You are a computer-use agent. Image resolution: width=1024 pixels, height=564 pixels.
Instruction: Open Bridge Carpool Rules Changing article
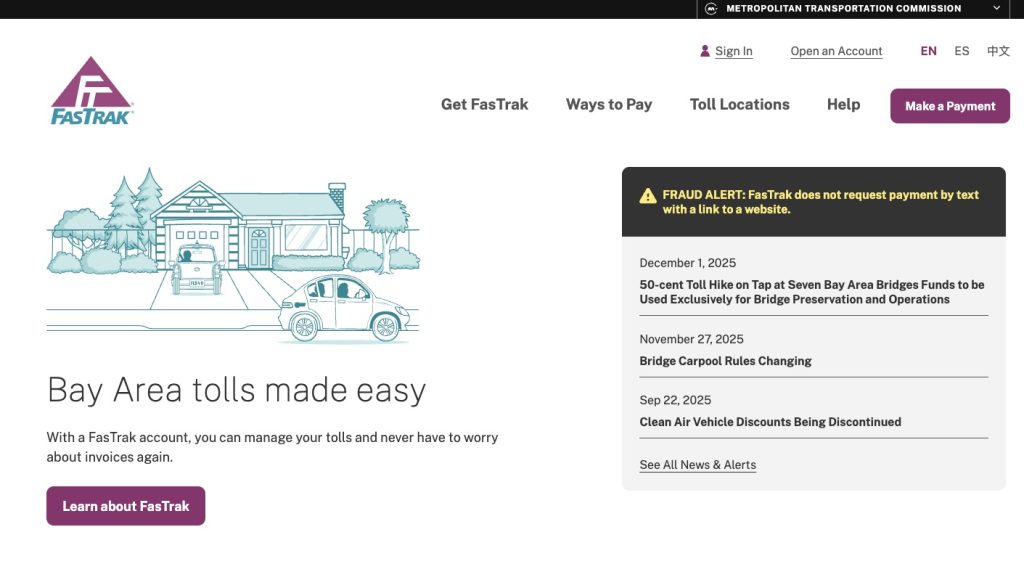pyautogui.click(x=725, y=361)
